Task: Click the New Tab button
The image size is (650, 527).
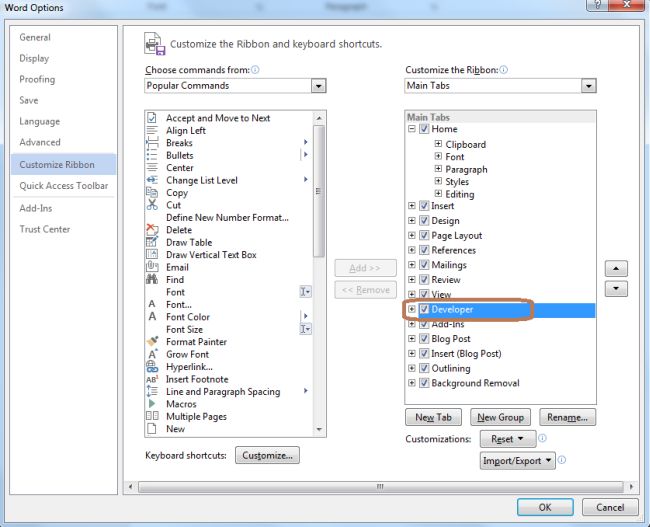Action: [433, 417]
